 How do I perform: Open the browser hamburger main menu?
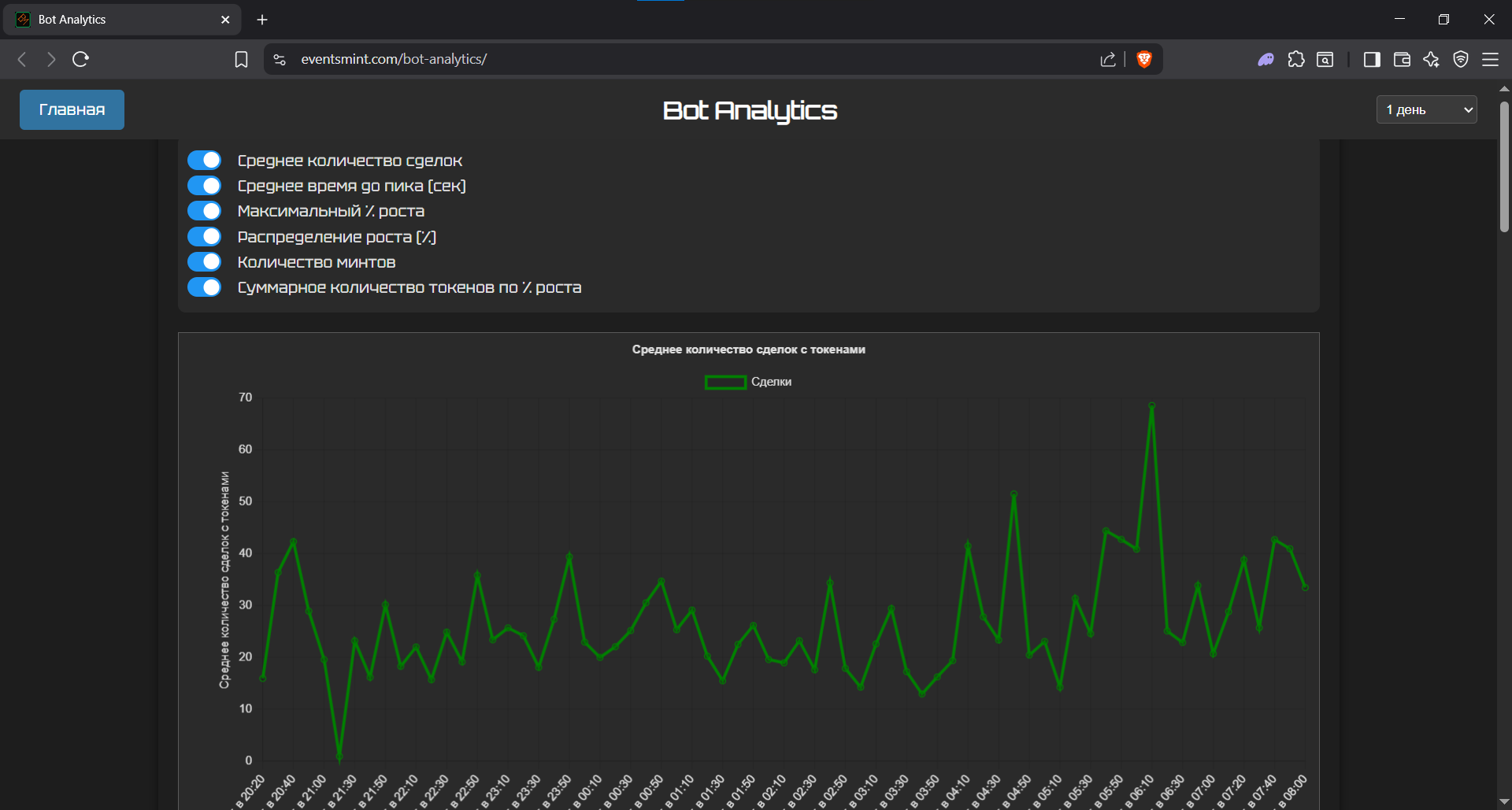(1490, 59)
